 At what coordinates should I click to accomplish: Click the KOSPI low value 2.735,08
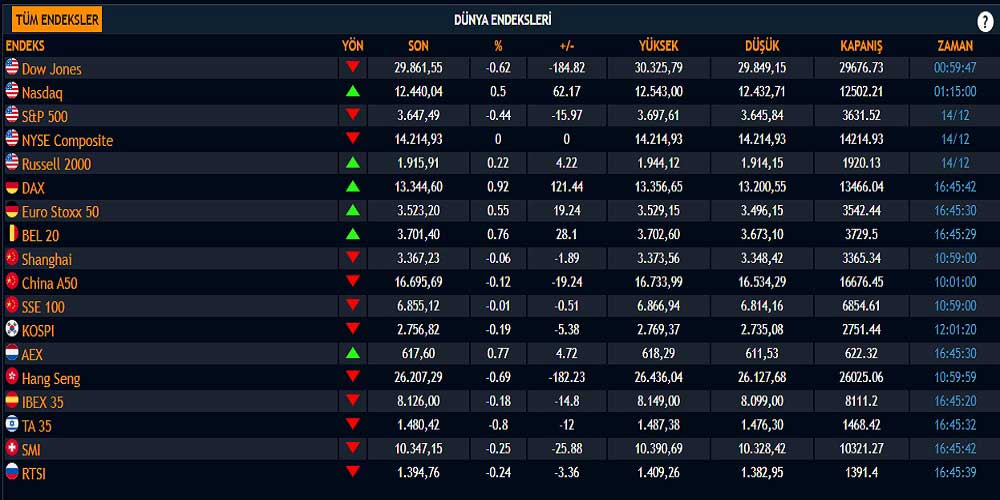coord(762,329)
